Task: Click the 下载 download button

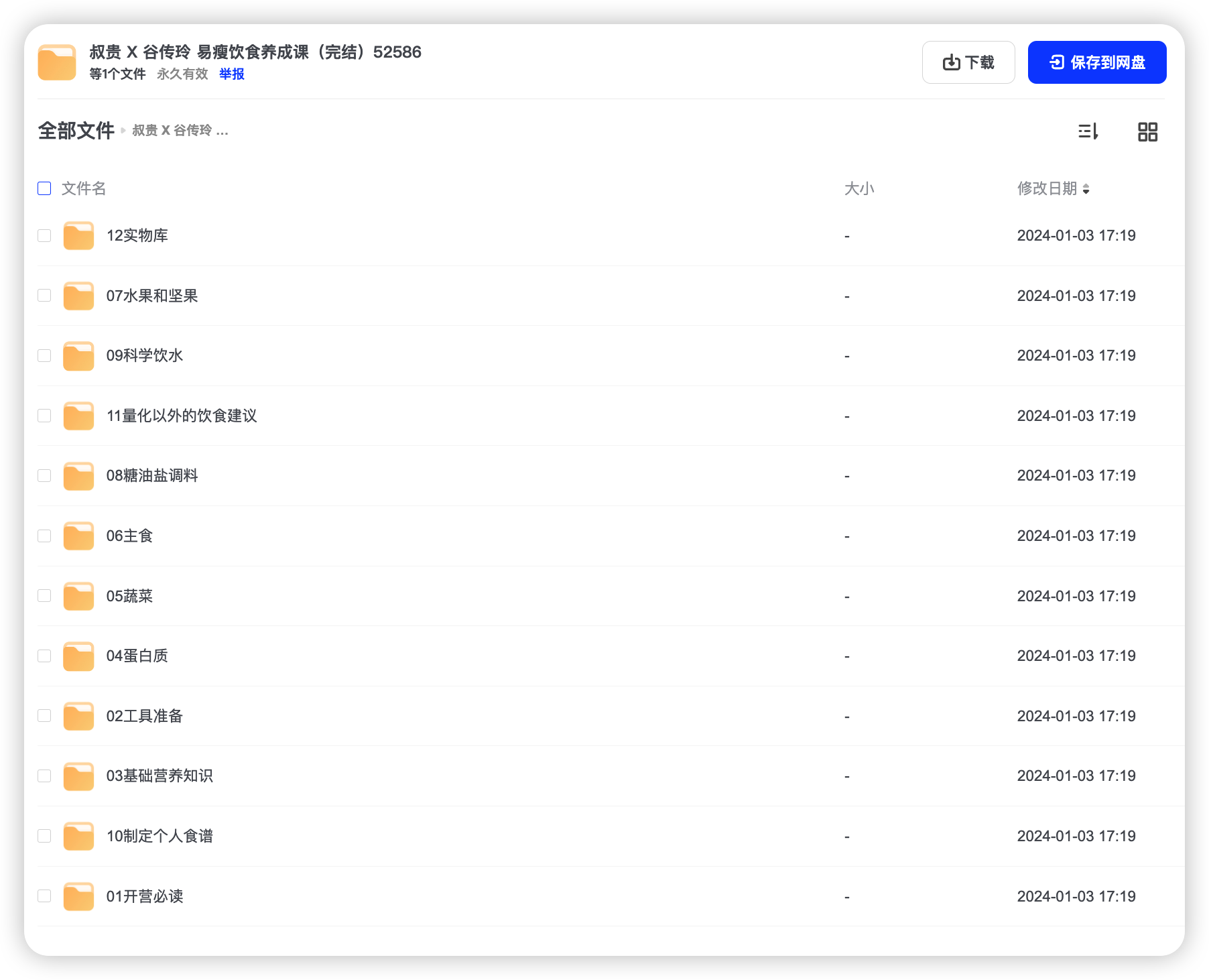Action: [x=968, y=62]
